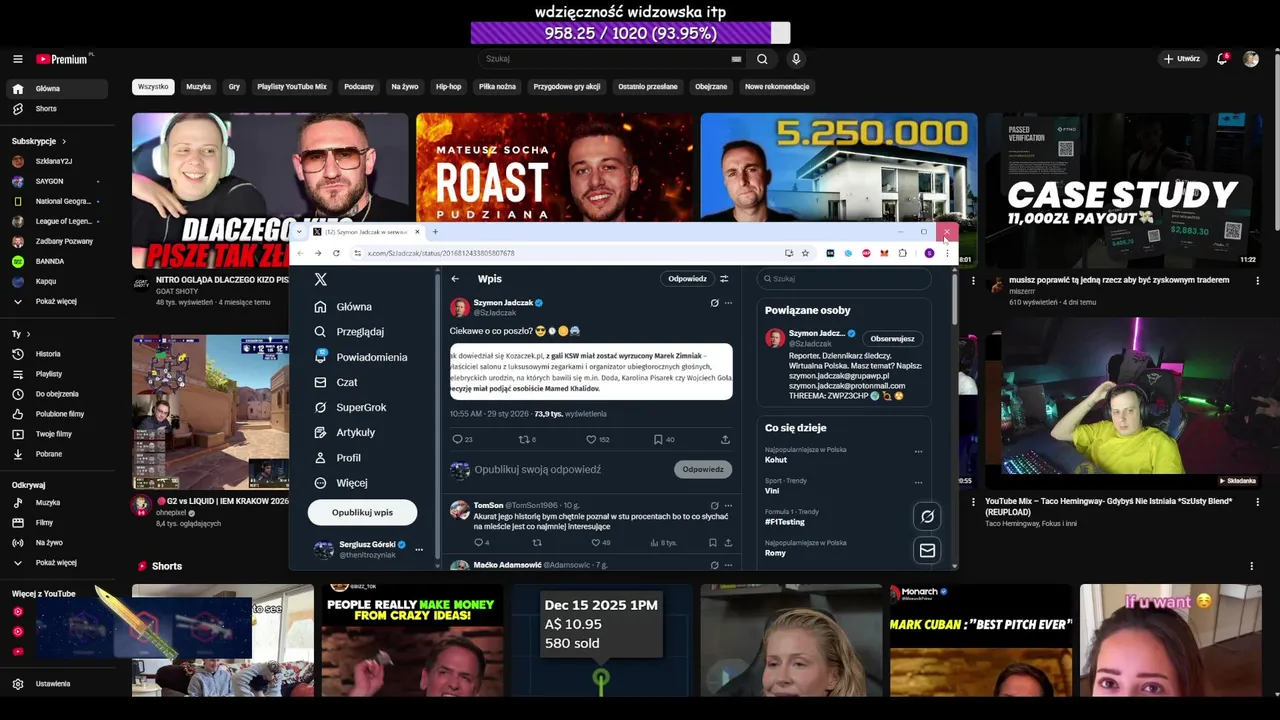Repost the tweet with the icon showing 8

click(522, 439)
